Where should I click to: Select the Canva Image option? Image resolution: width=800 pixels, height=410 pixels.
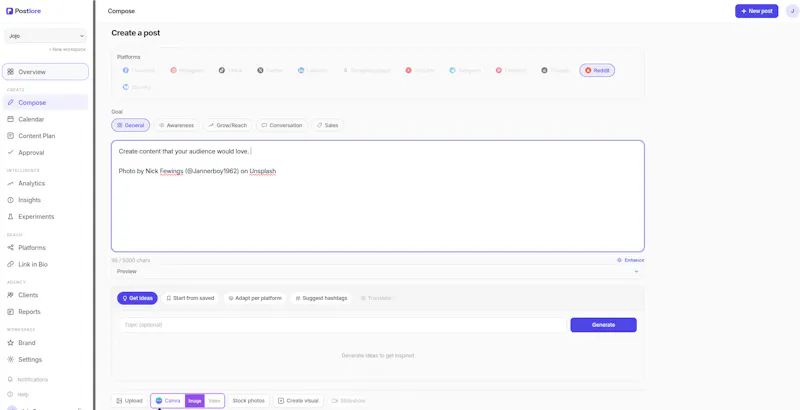pos(195,401)
